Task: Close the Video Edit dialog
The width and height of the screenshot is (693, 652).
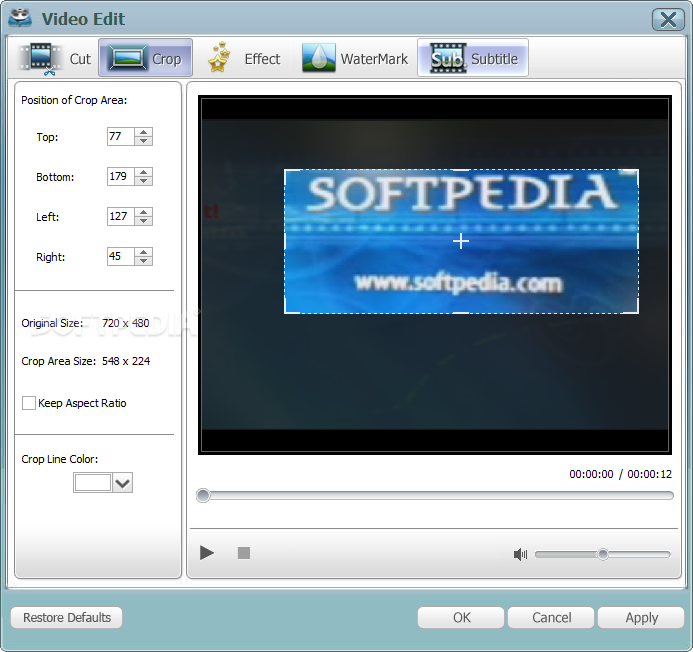Action: coord(668,19)
